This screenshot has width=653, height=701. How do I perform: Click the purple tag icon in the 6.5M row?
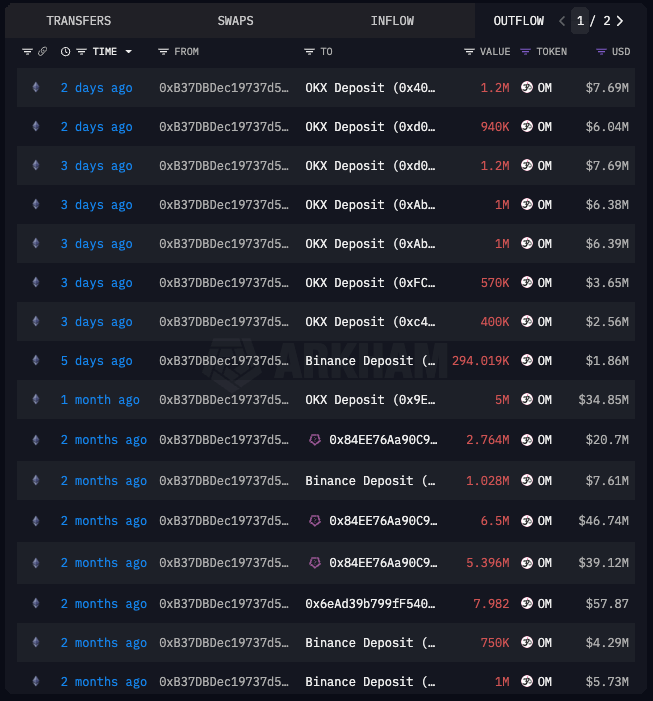[x=315, y=521]
